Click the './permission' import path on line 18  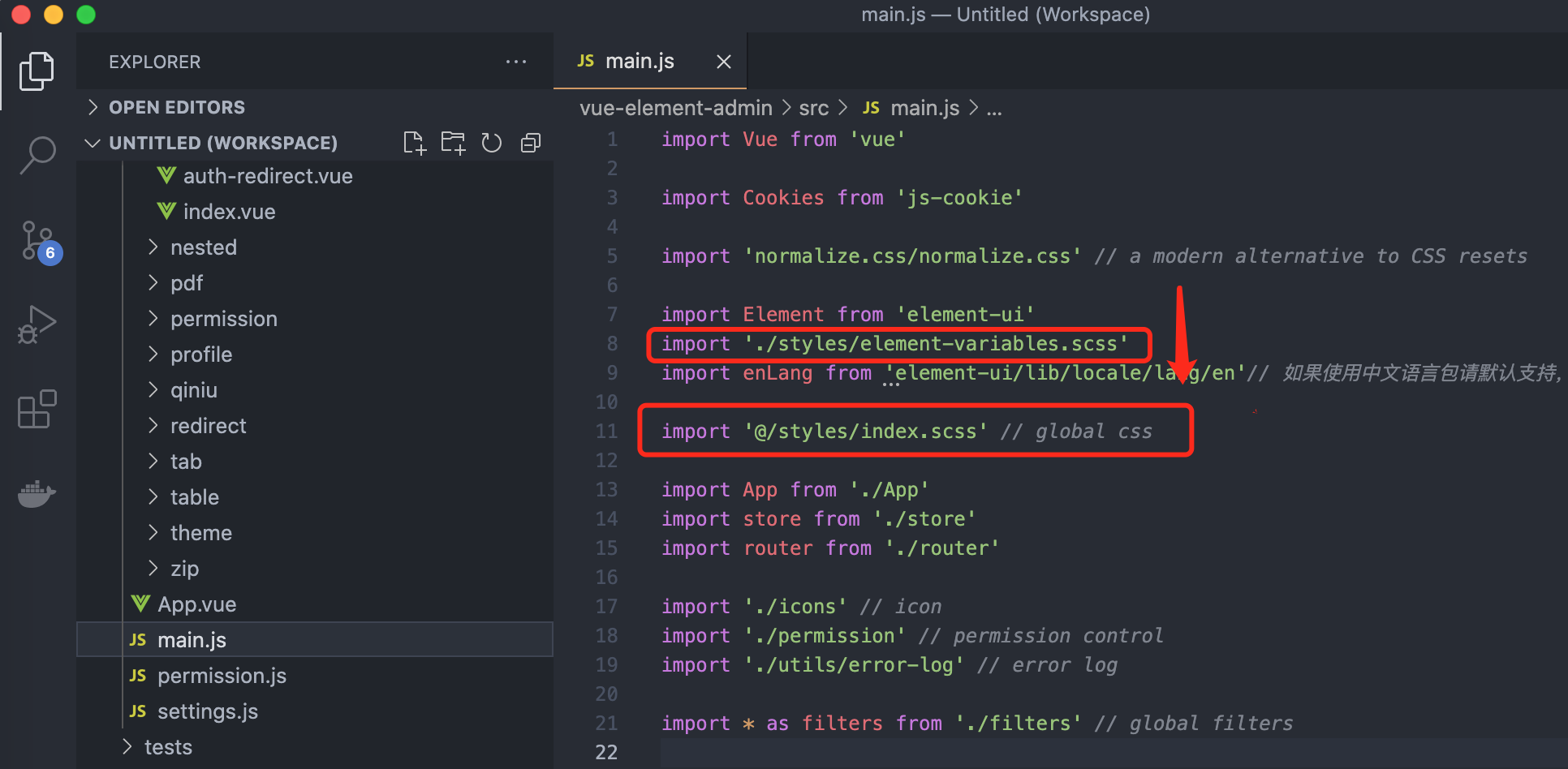[x=825, y=636]
